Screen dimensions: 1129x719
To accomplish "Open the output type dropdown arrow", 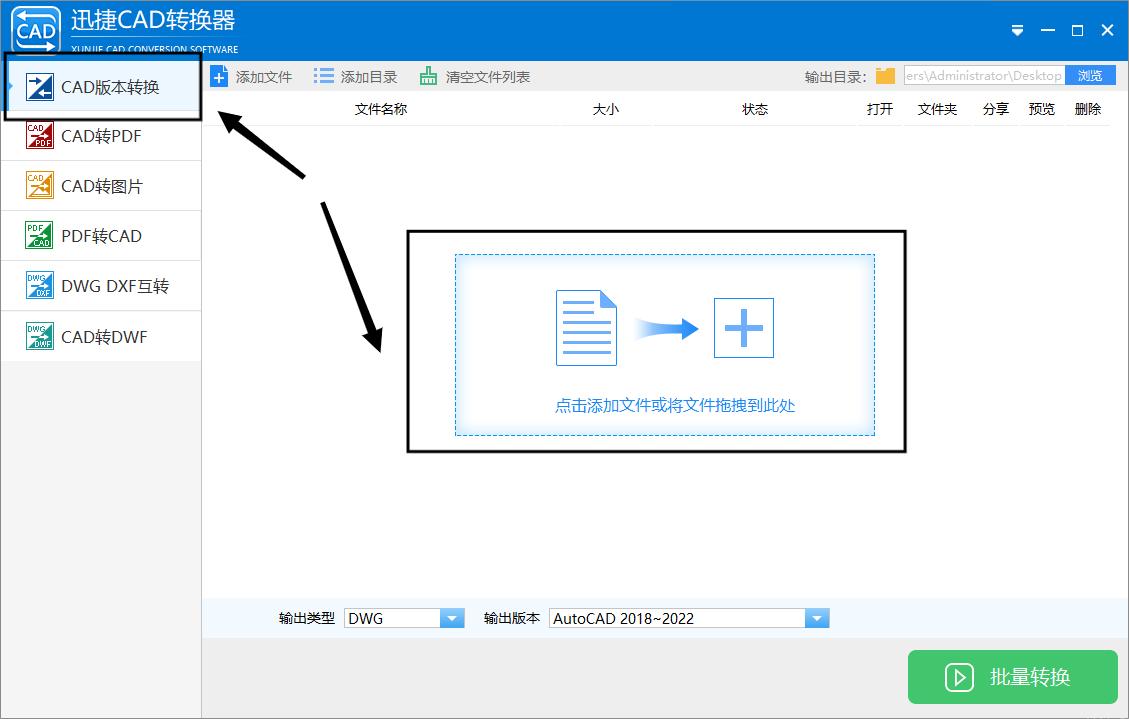I will pyautogui.click(x=453, y=617).
